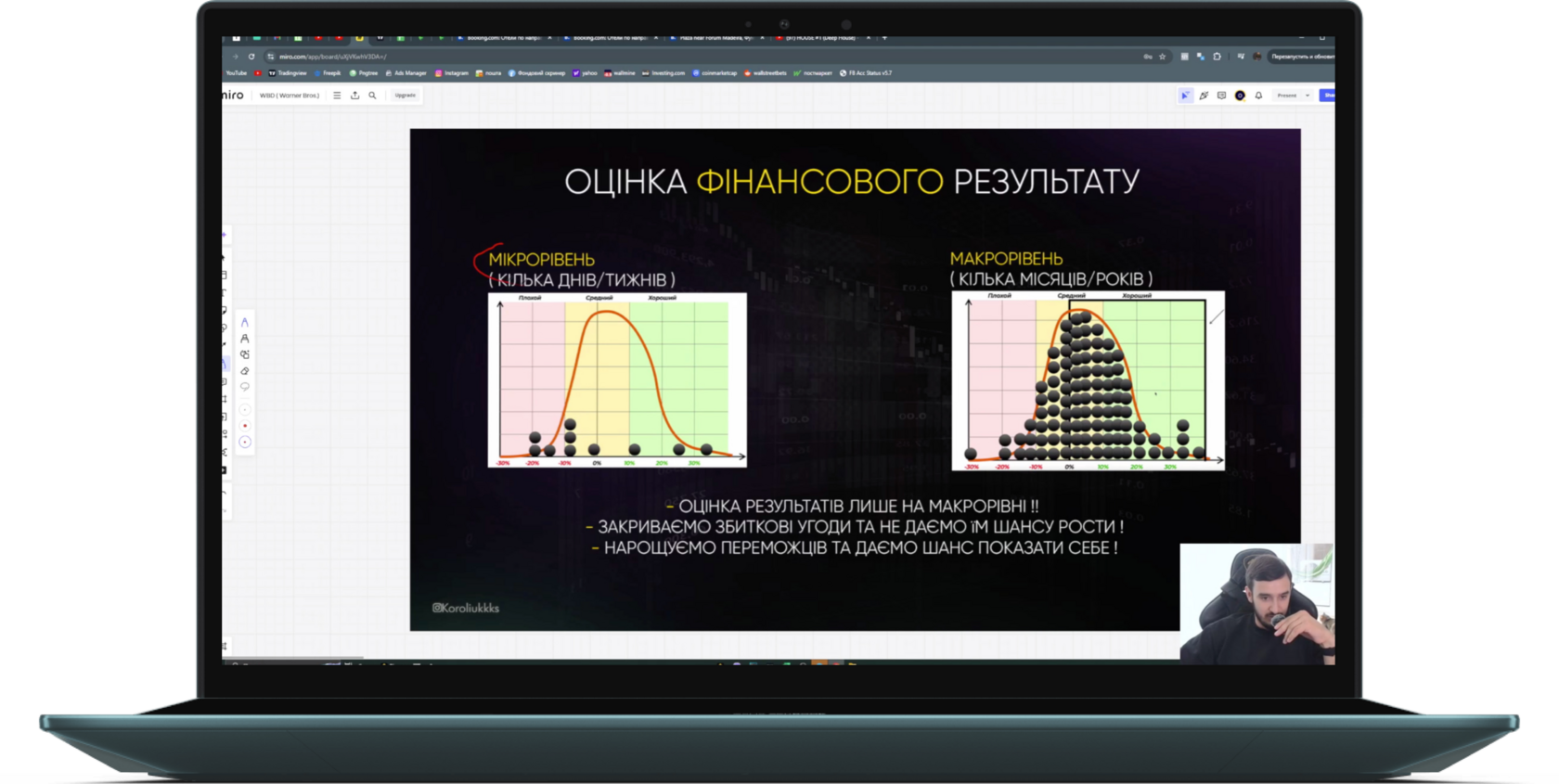Image resolution: width=1559 pixels, height=784 pixels.
Task: Select the red pen color swatch
Action: pos(245,426)
